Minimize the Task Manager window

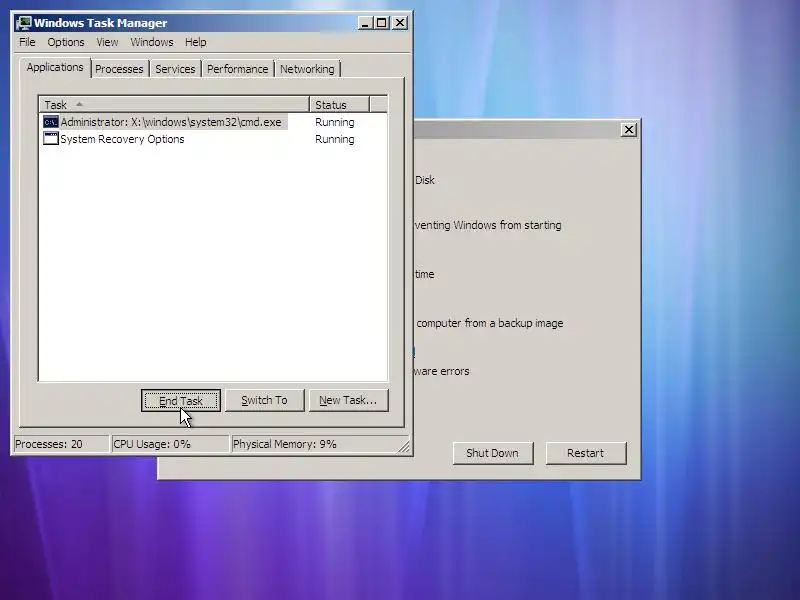[x=365, y=23]
